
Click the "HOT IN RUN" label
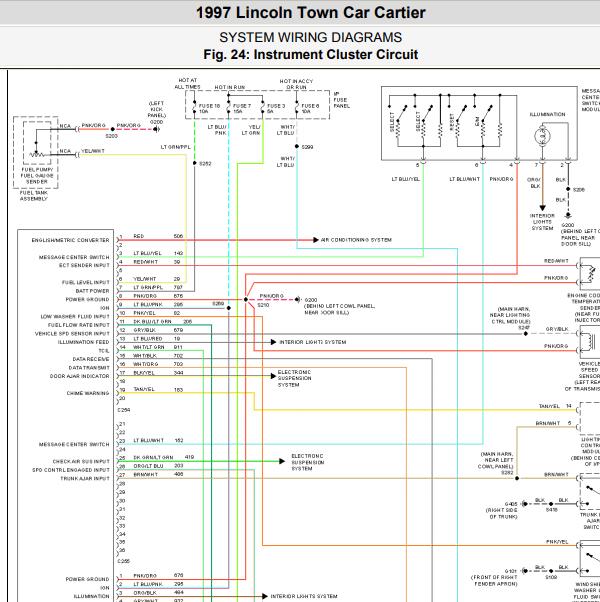(230, 88)
